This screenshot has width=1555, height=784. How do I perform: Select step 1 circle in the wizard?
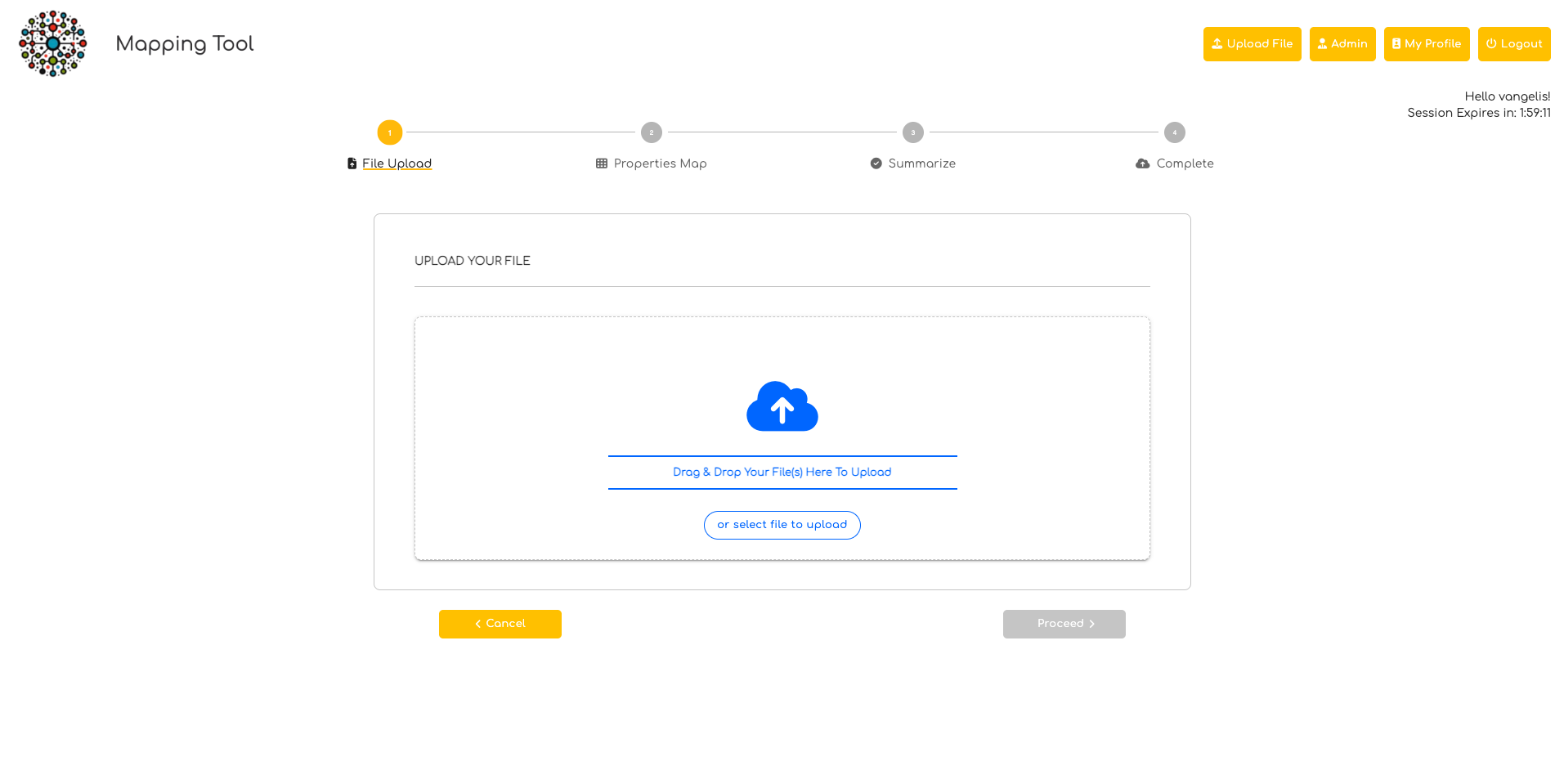pyautogui.click(x=389, y=132)
